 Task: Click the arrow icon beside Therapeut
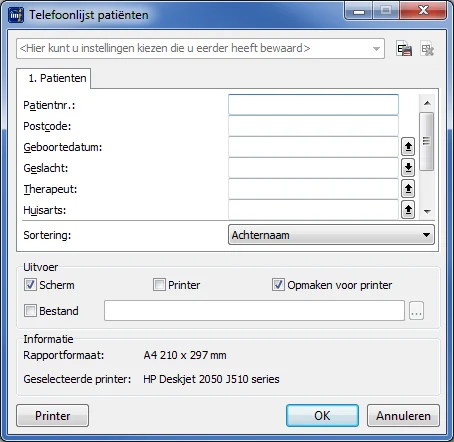(408, 189)
